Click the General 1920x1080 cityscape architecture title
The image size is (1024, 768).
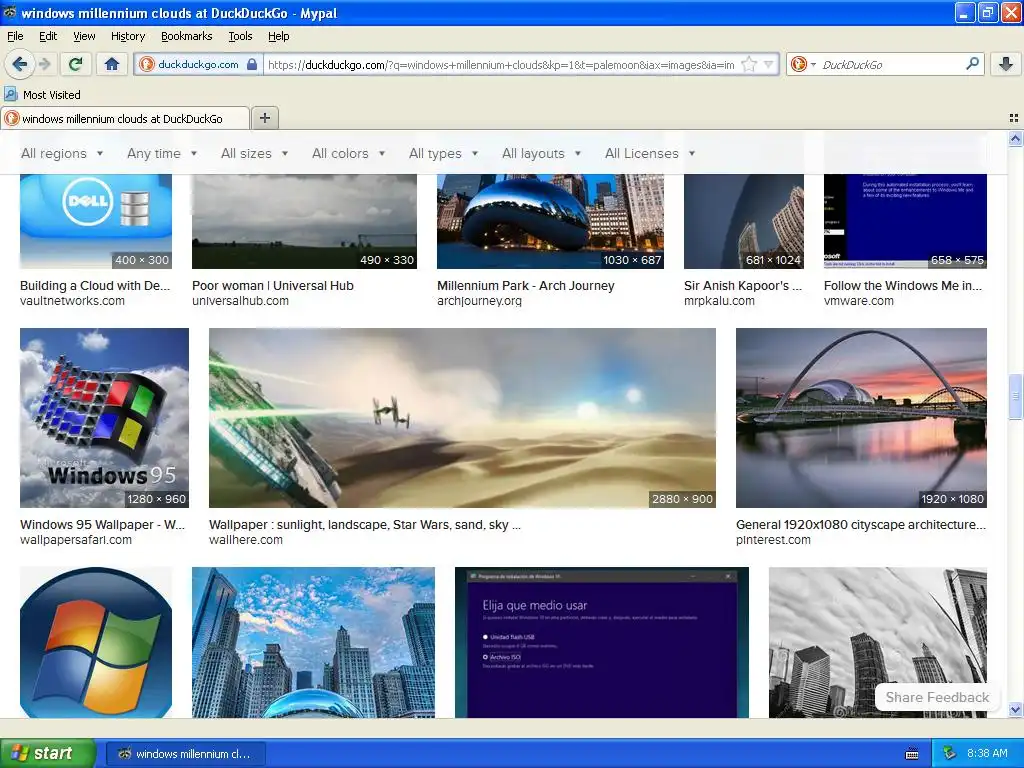pyautogui.click(x=861, y=524)
